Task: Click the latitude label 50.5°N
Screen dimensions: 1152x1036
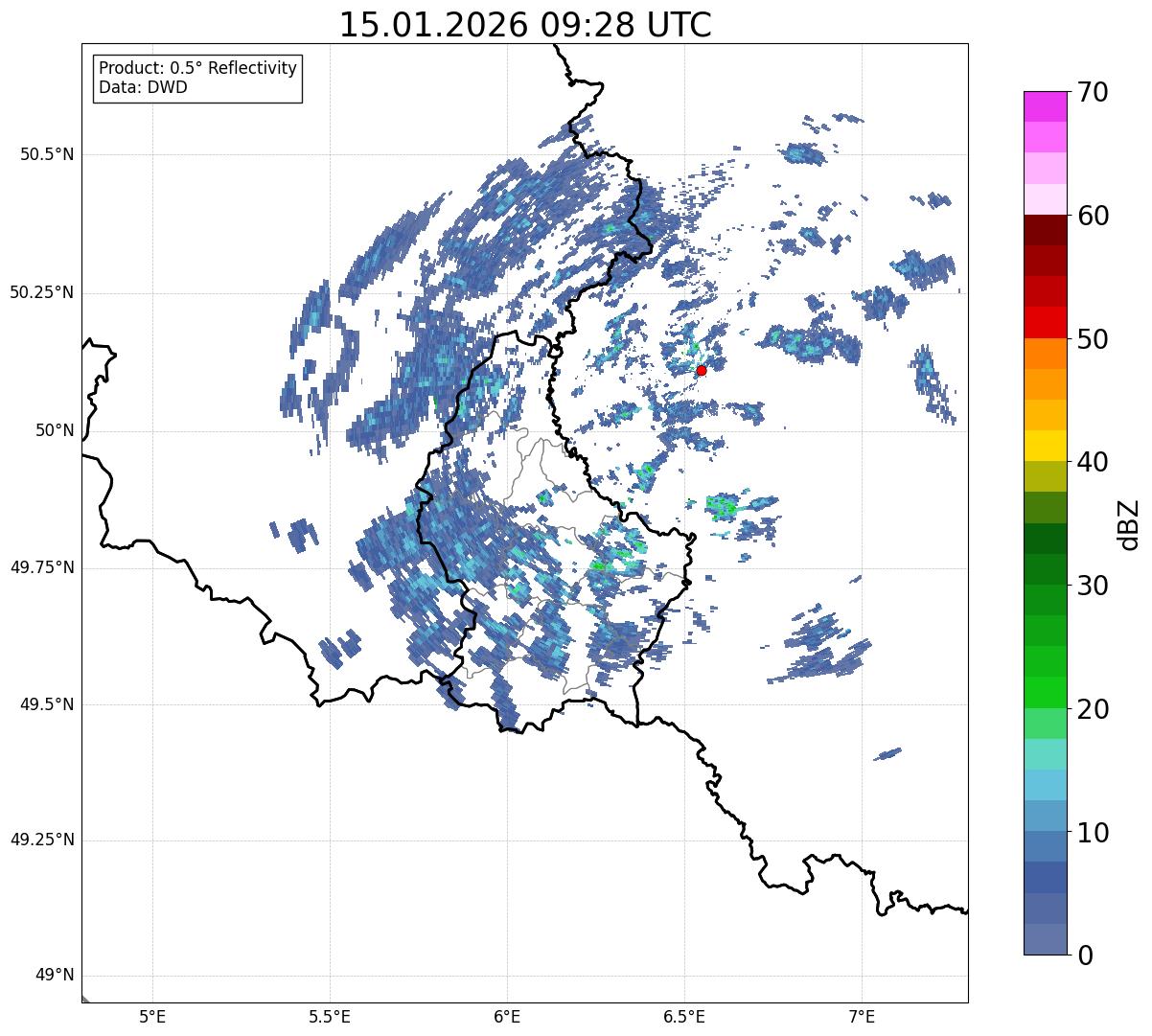Action: 47,154
